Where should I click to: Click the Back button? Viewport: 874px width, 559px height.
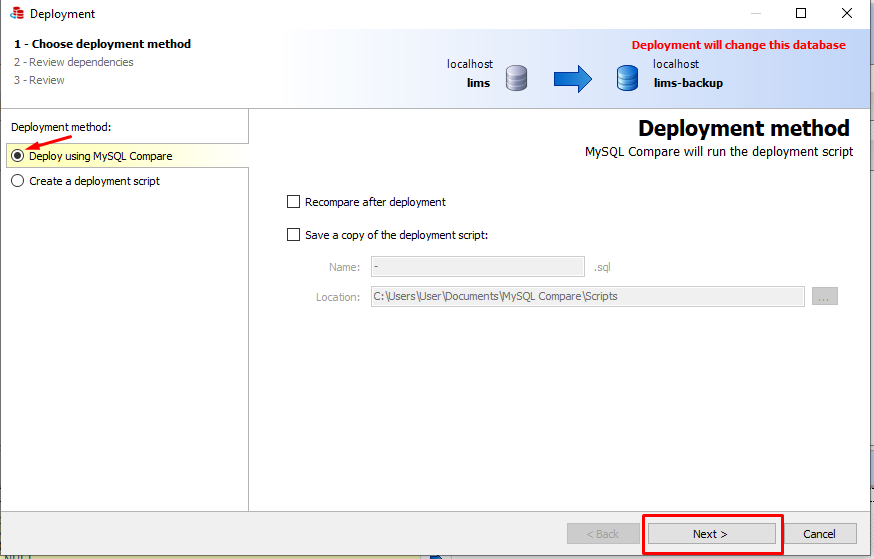pyautogui.click(x=602, y=534)
